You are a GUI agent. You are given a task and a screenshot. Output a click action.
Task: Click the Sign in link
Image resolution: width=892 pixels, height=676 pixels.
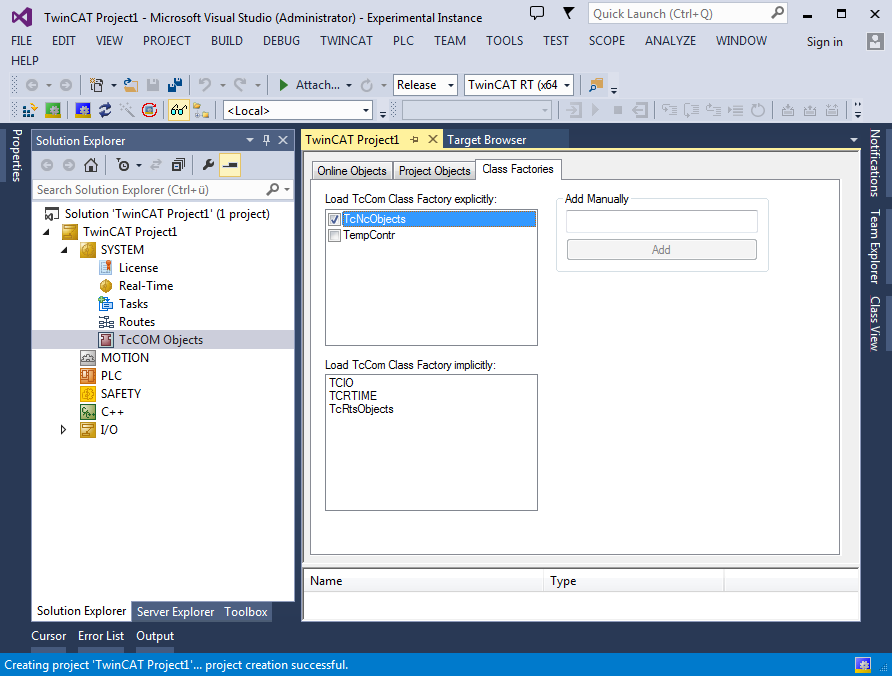(x=824, y=42)
